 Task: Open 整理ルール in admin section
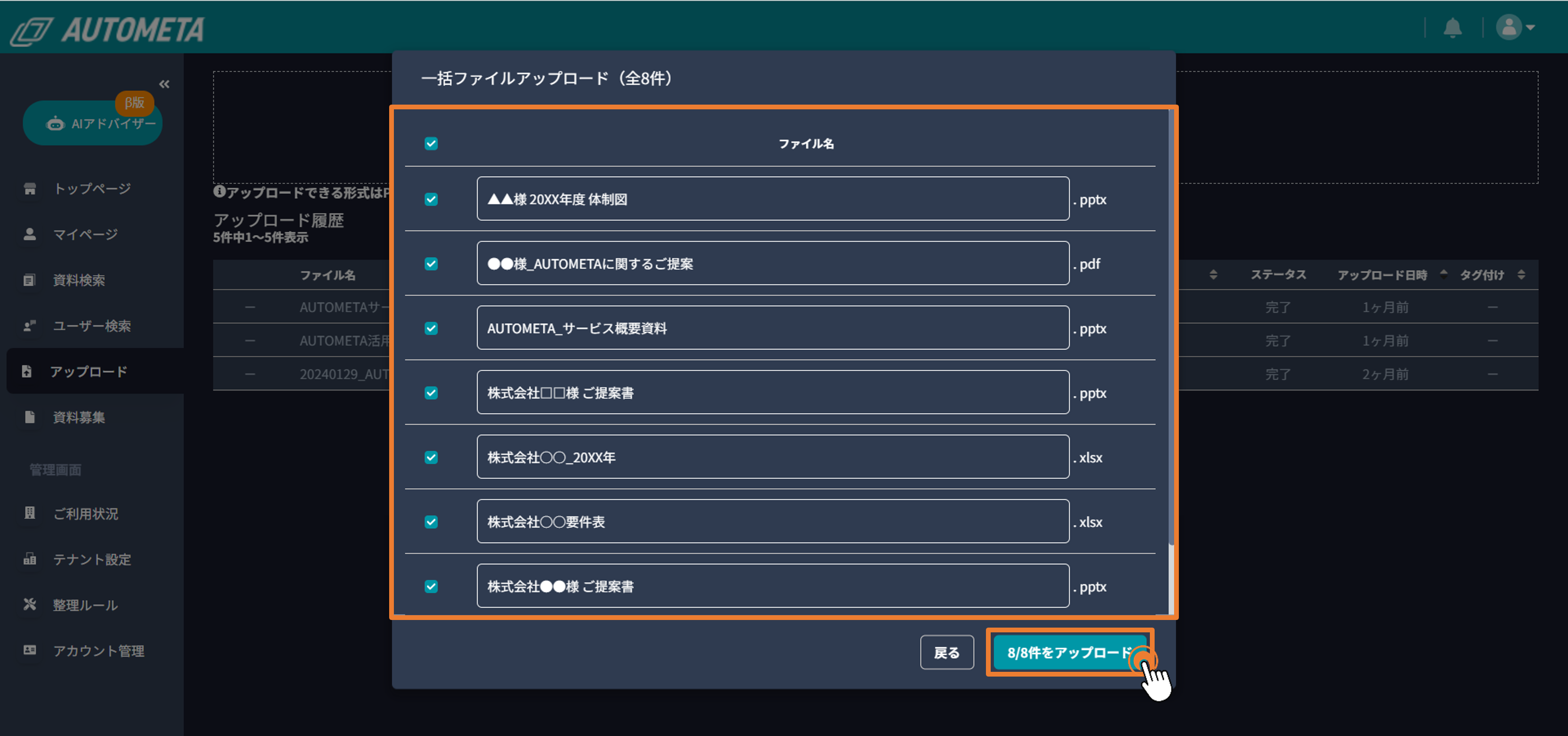[x=85, y=604]
